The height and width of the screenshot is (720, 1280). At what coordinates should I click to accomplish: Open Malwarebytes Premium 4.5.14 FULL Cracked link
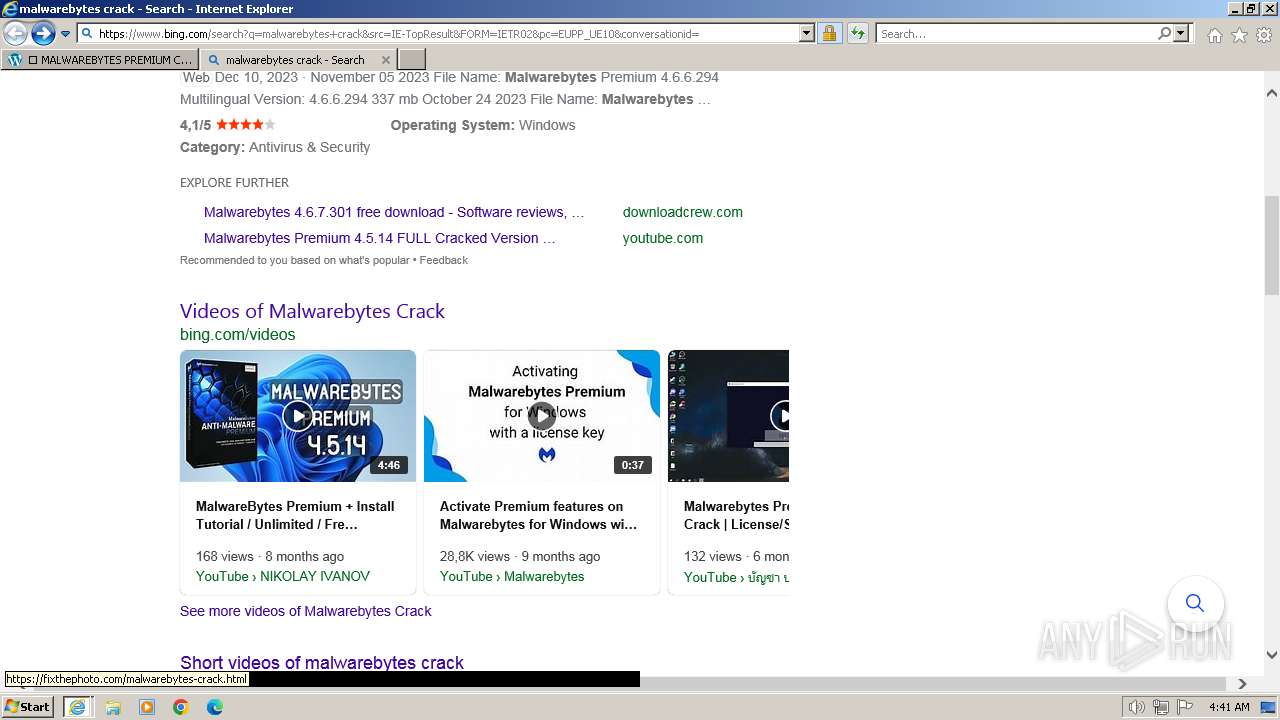379,238
